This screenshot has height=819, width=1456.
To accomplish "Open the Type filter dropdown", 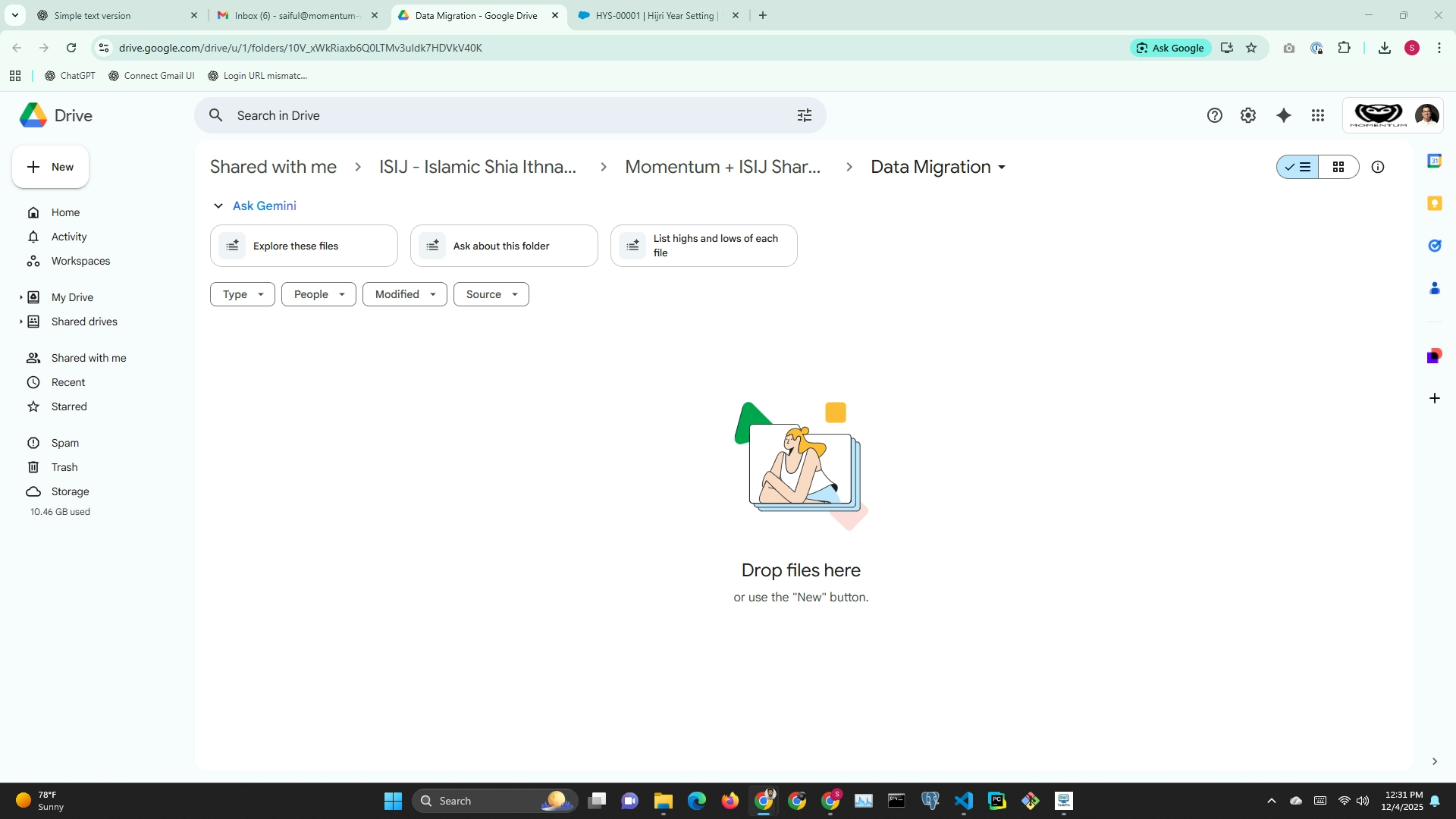I will 243,294.
